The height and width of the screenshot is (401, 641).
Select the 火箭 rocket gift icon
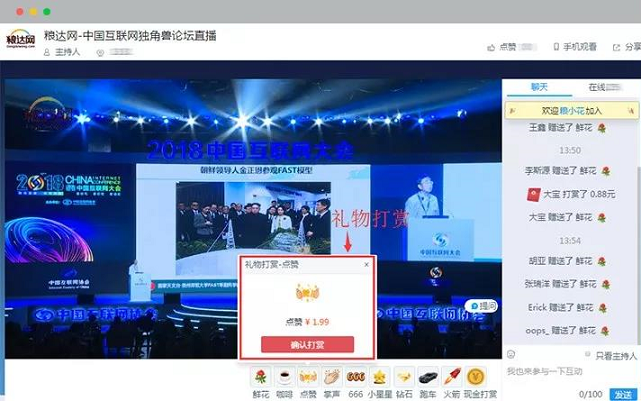452,377
